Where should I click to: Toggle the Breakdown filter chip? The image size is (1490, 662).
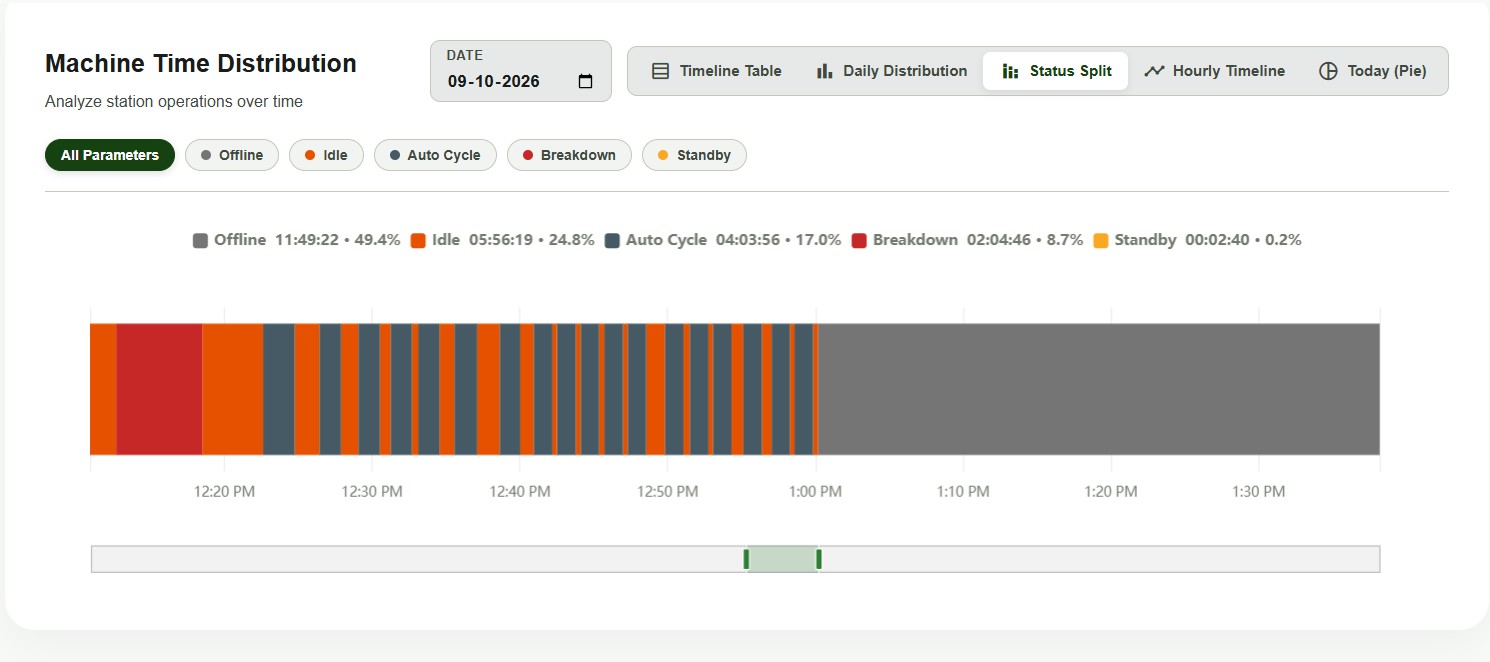(x=569, y=155)
